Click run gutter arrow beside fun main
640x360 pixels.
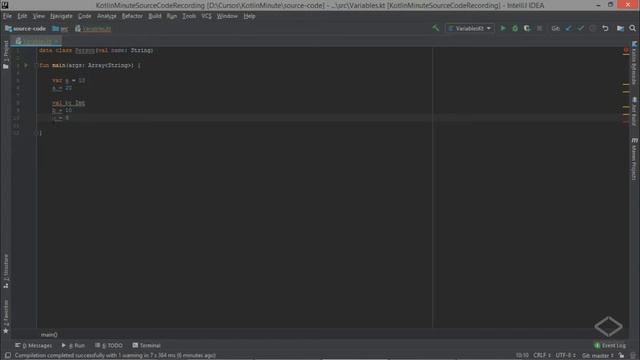(26, 65)
